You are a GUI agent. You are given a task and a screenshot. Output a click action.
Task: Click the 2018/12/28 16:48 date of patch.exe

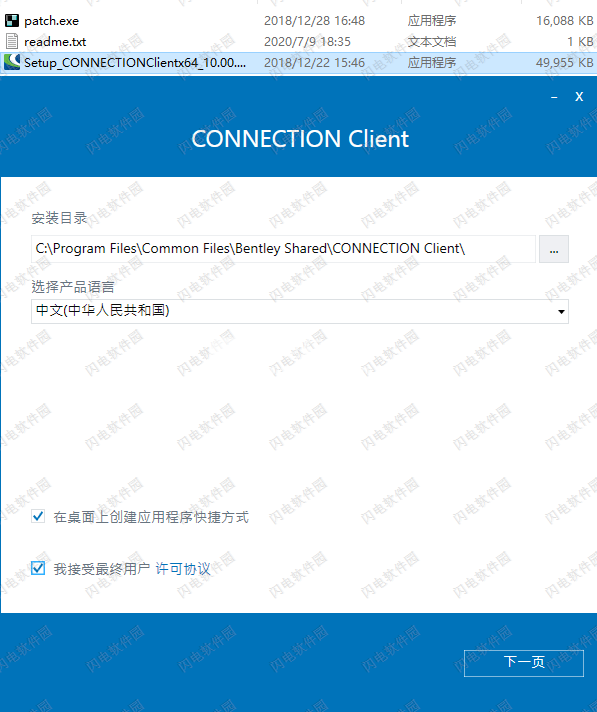314,21
